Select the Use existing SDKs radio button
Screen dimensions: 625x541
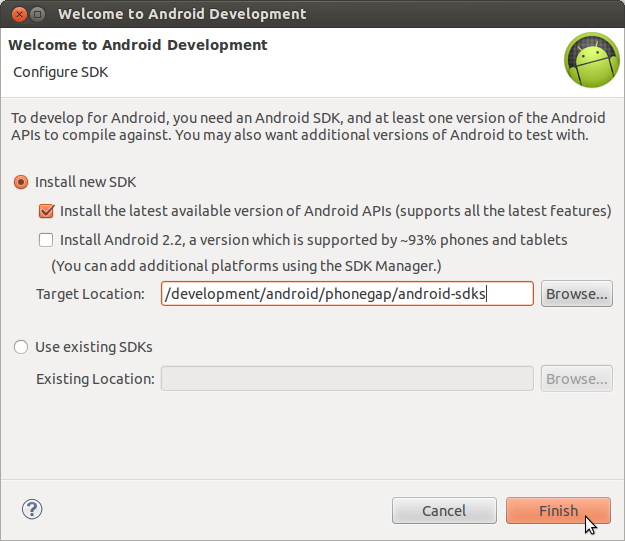[x=21, y=347]
